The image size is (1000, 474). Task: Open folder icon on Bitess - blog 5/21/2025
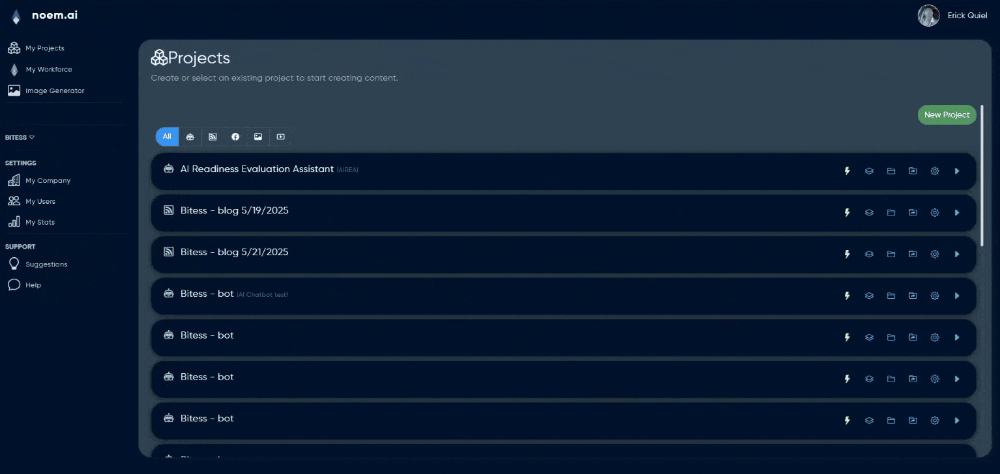click(x=891, y=254)
